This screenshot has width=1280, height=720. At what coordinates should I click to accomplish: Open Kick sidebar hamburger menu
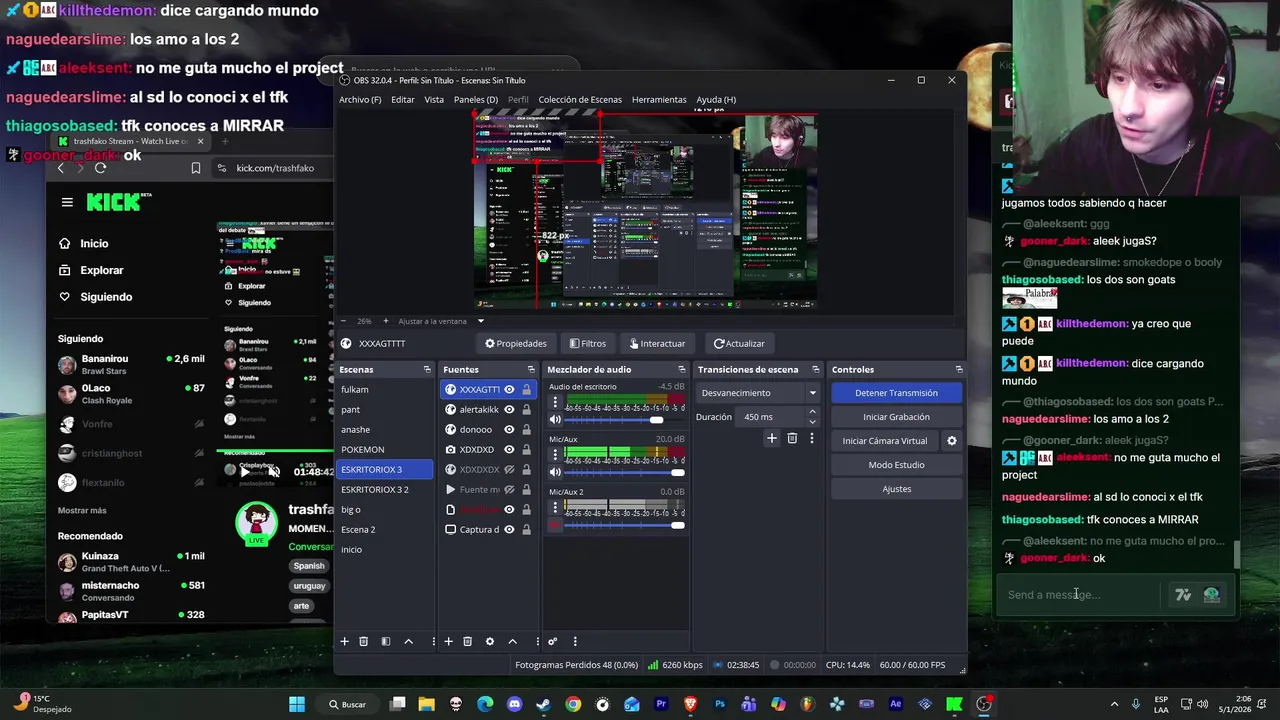(67, 202)
